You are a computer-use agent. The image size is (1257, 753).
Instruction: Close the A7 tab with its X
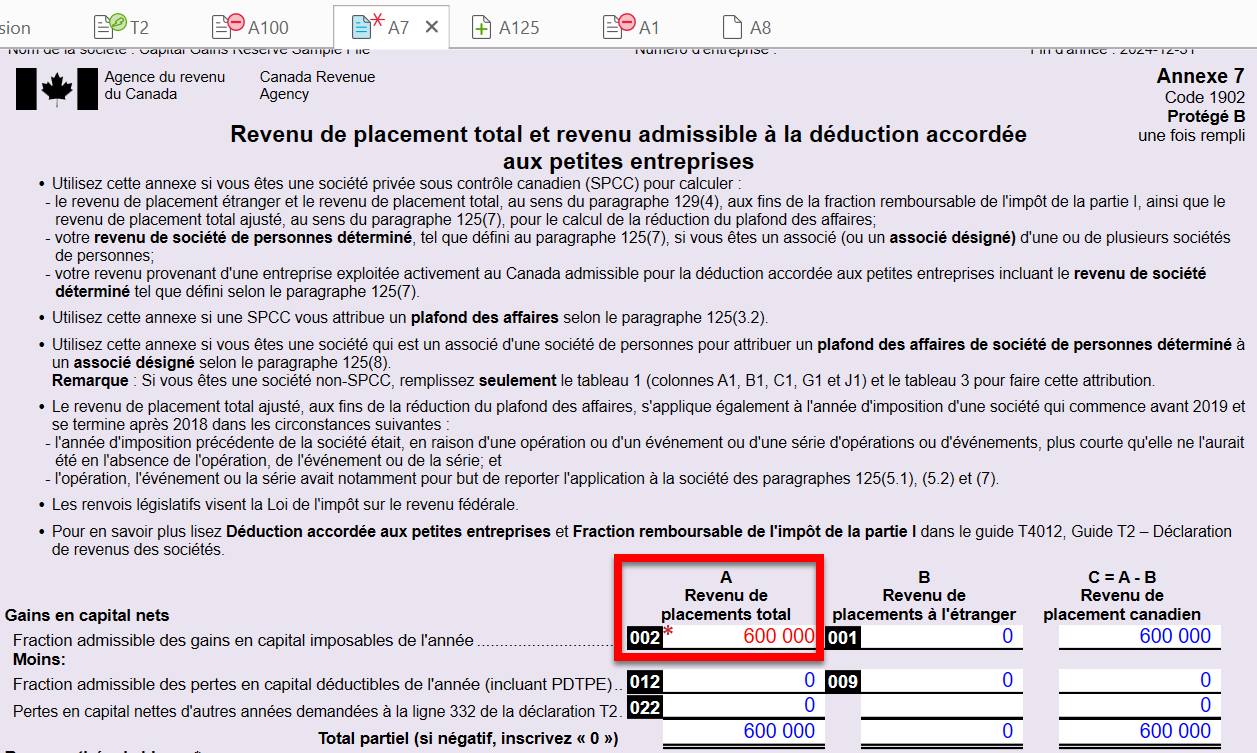[x=432, y=27]
